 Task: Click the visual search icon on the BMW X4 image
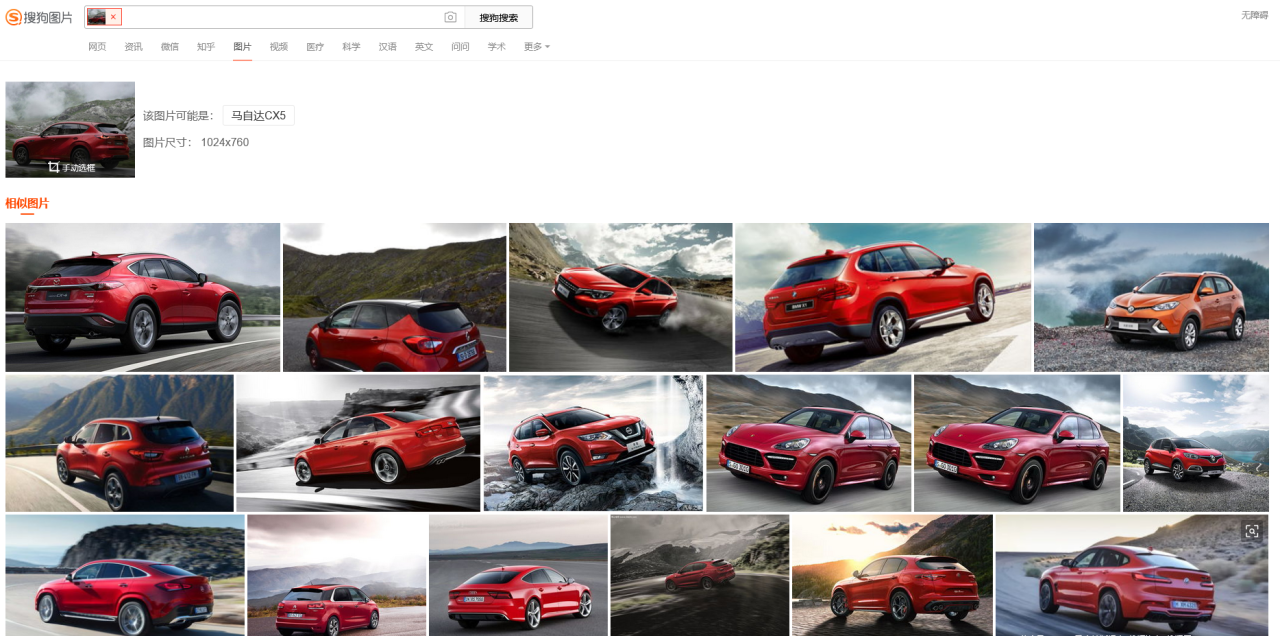1251,531
